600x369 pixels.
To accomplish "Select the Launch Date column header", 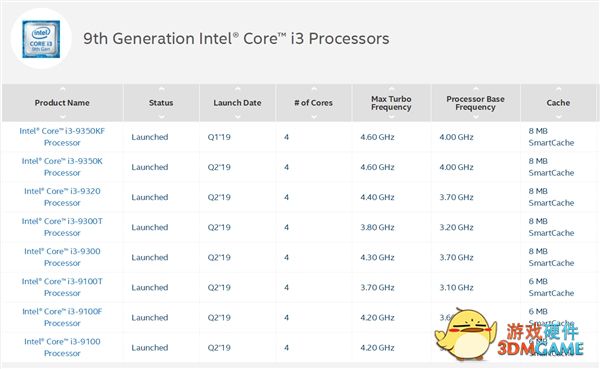I will pos(237,103).
